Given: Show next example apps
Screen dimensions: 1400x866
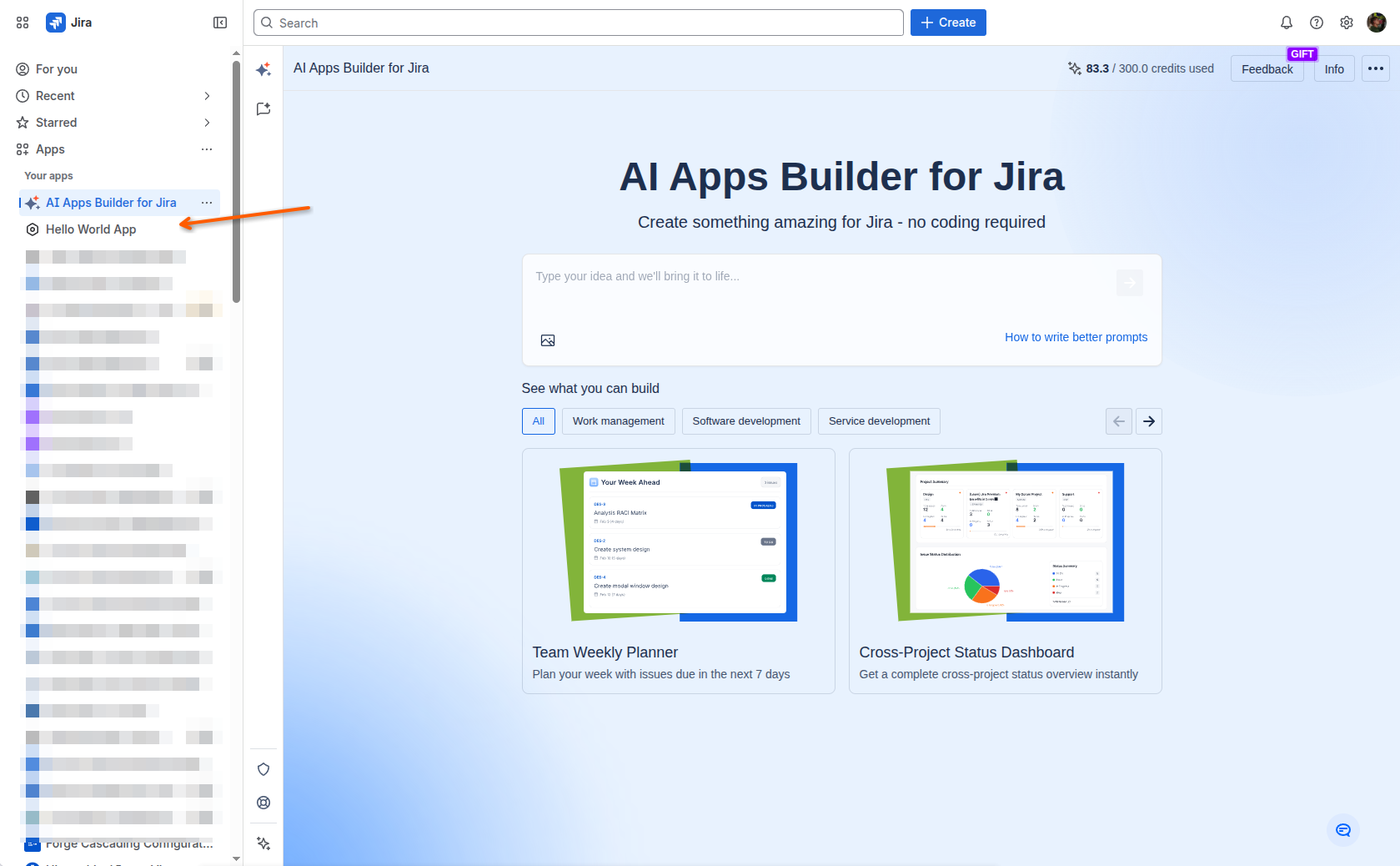Looking at the screenshot, I should tap(1149, 421).
